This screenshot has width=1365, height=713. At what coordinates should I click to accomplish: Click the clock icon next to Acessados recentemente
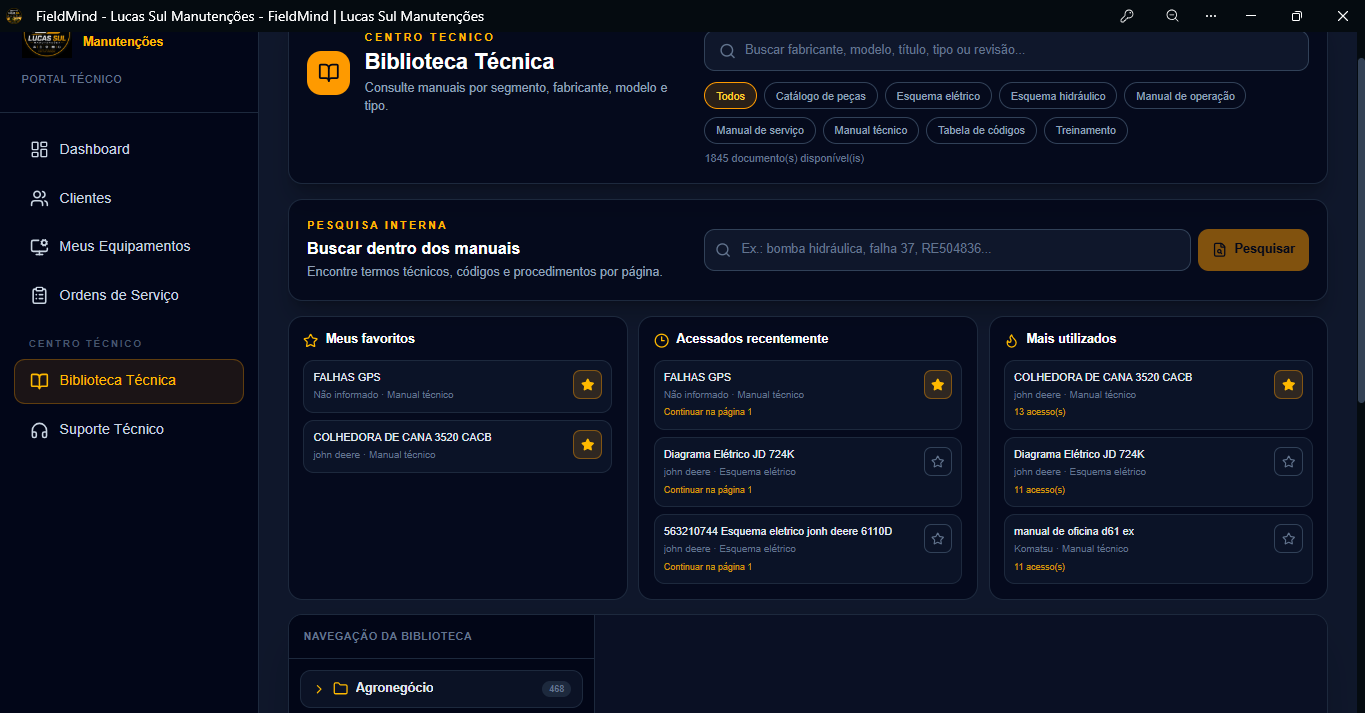coord(661,340)
